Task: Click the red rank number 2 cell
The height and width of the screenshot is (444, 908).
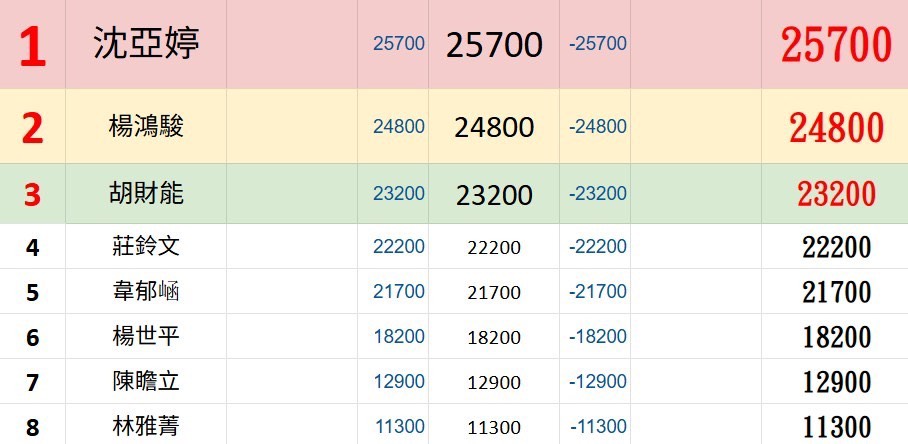Action: [33, 128]
